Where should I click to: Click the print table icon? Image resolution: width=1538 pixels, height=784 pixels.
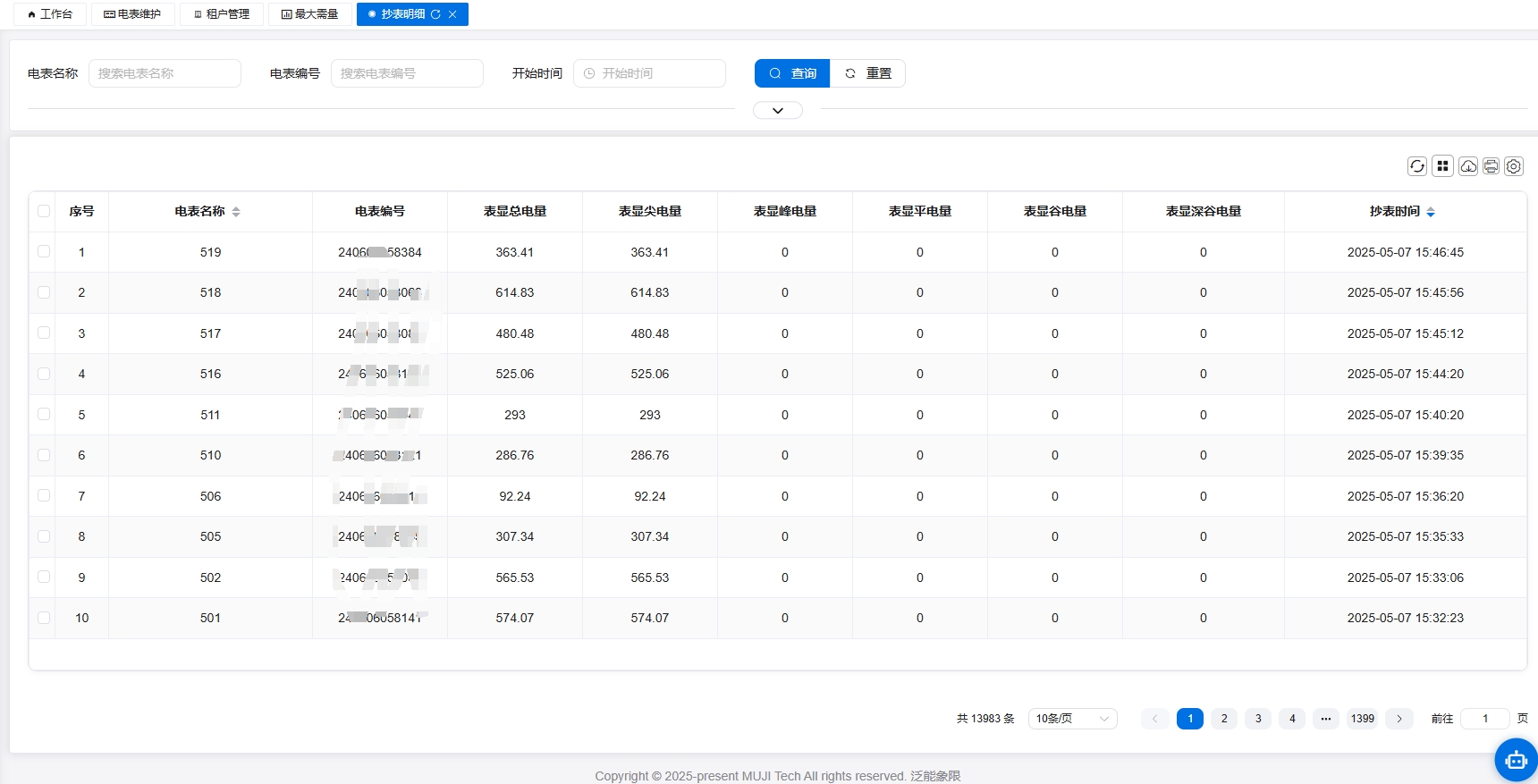[1491, 166]
